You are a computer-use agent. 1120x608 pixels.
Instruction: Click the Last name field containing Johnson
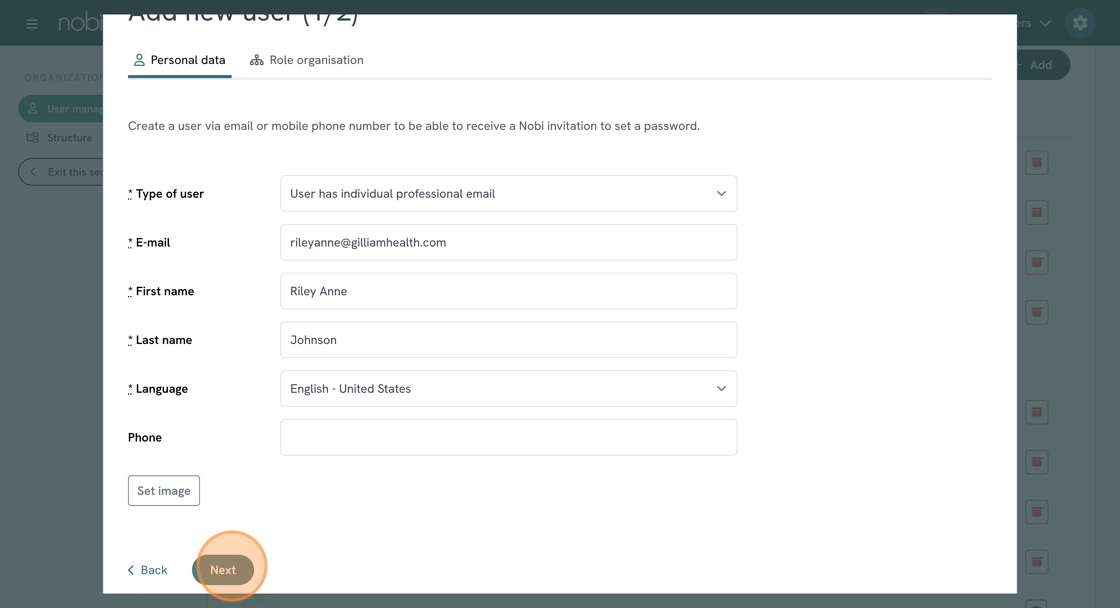point(508,340)
